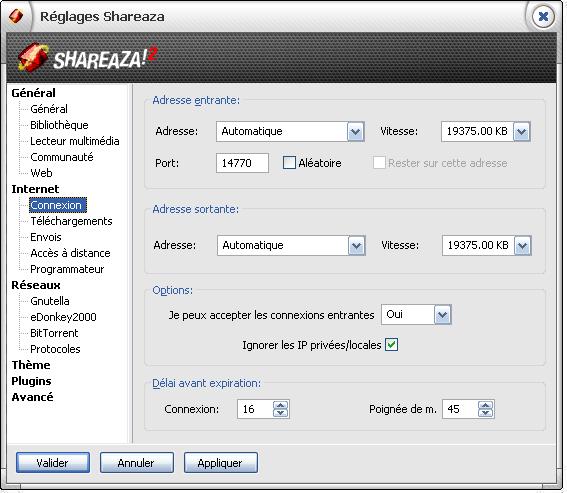Open Lecteur multimédia settings
This screenshot has width=567, height=493.
pyautogui.click(x=74, y=141)
